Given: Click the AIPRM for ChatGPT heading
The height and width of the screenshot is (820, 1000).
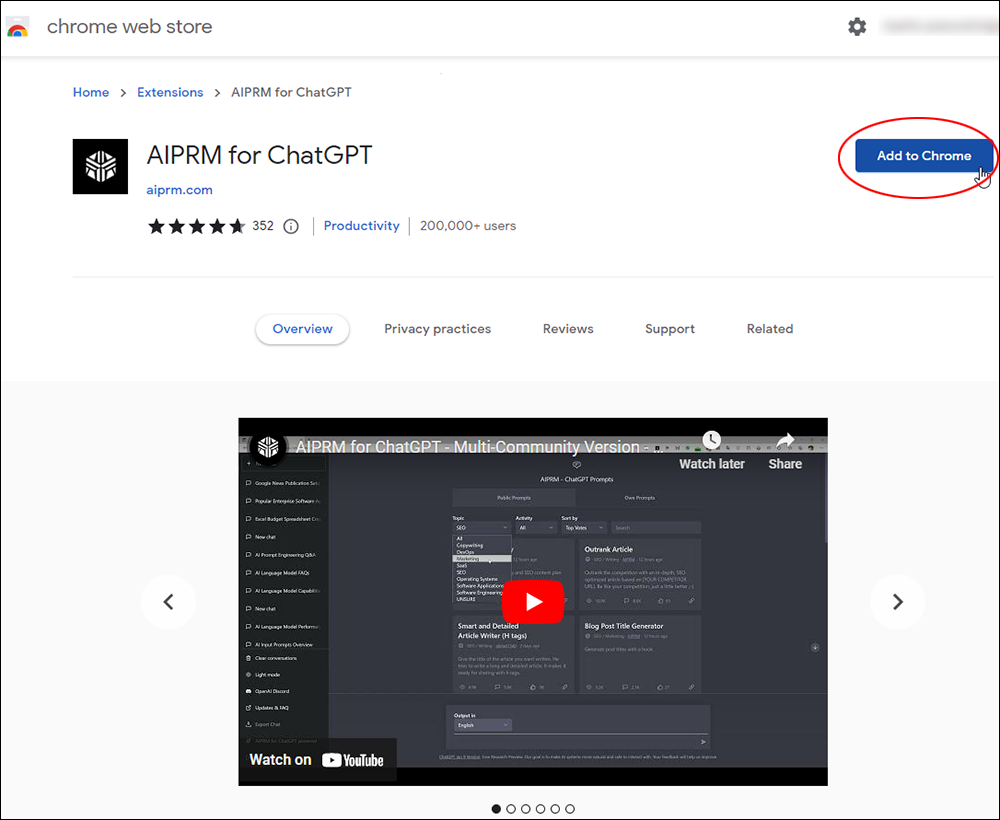Looking at the screenshot, I should 259,155.
